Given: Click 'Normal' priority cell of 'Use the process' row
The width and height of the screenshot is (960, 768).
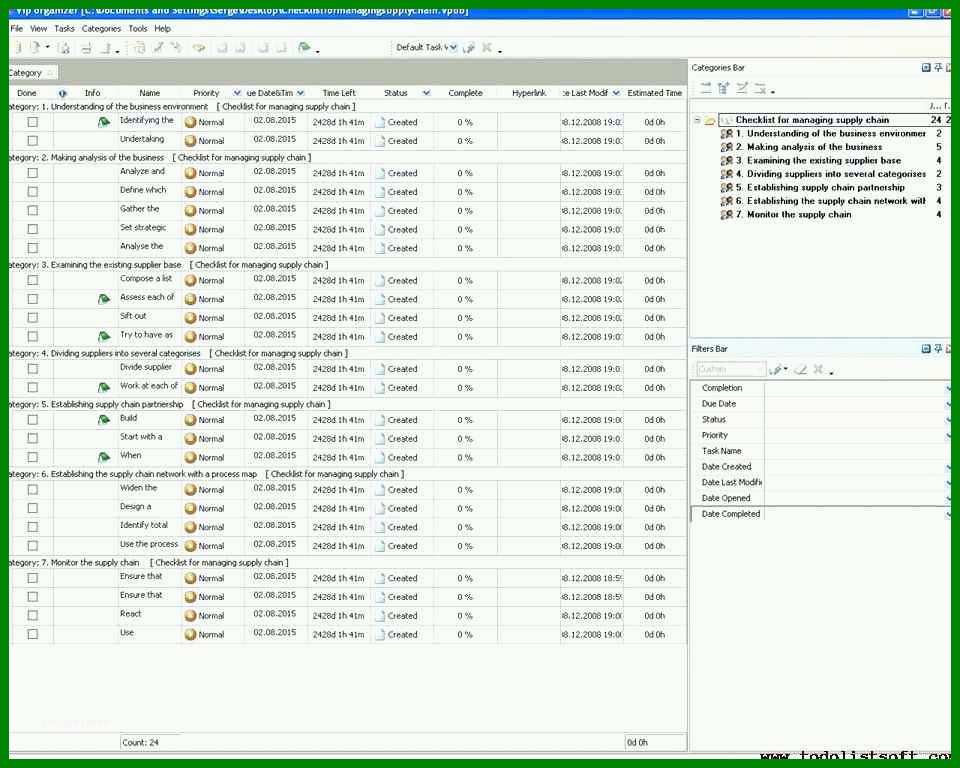Looking at the screenshot, I should click(x=211, y=546).
